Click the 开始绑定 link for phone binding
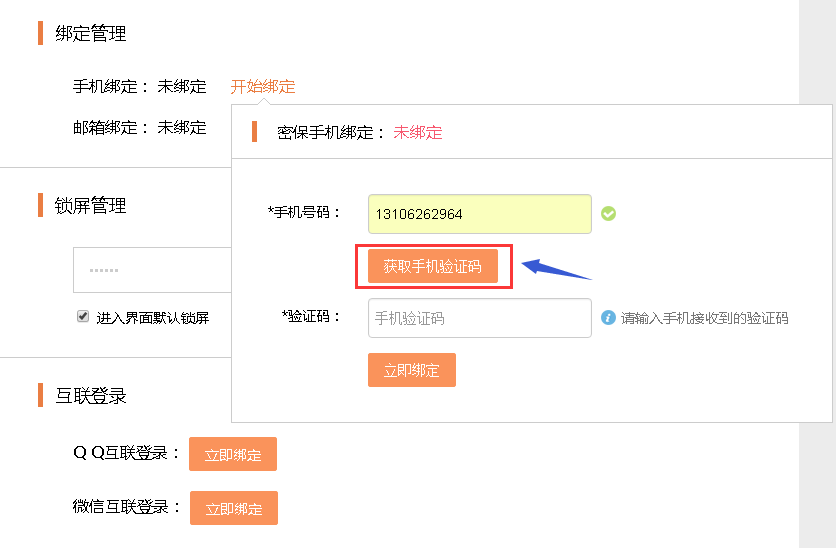836x548 pixels. click(263, 86)
